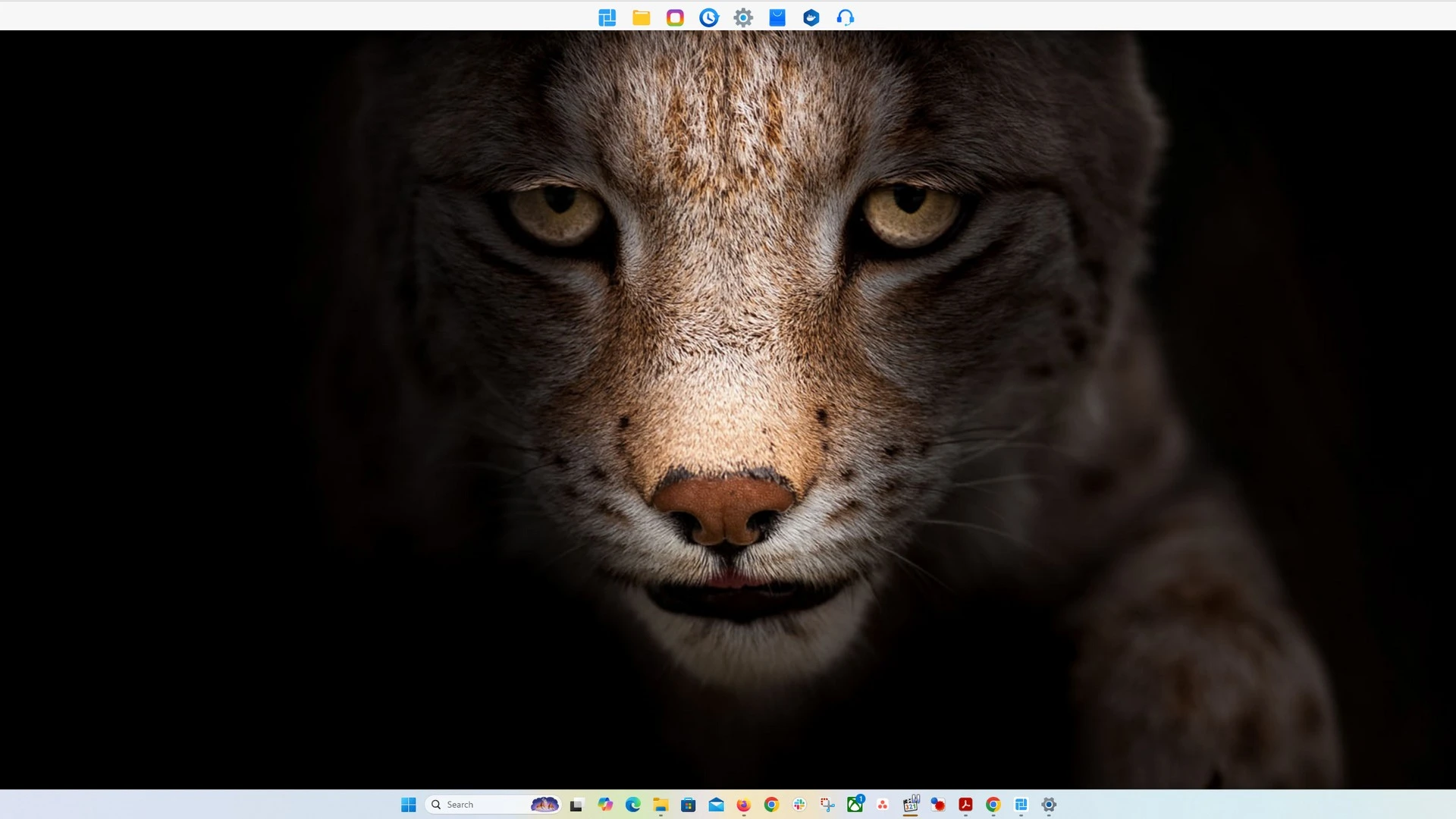Click the blue clock backup icon
The width and height of the screenshot is (1456, 819).
point(709,17)
